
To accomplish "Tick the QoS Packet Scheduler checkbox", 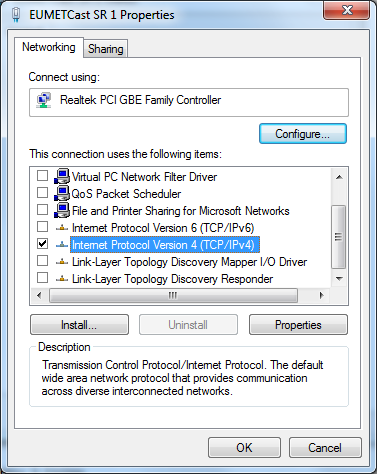I will (42, 192).
